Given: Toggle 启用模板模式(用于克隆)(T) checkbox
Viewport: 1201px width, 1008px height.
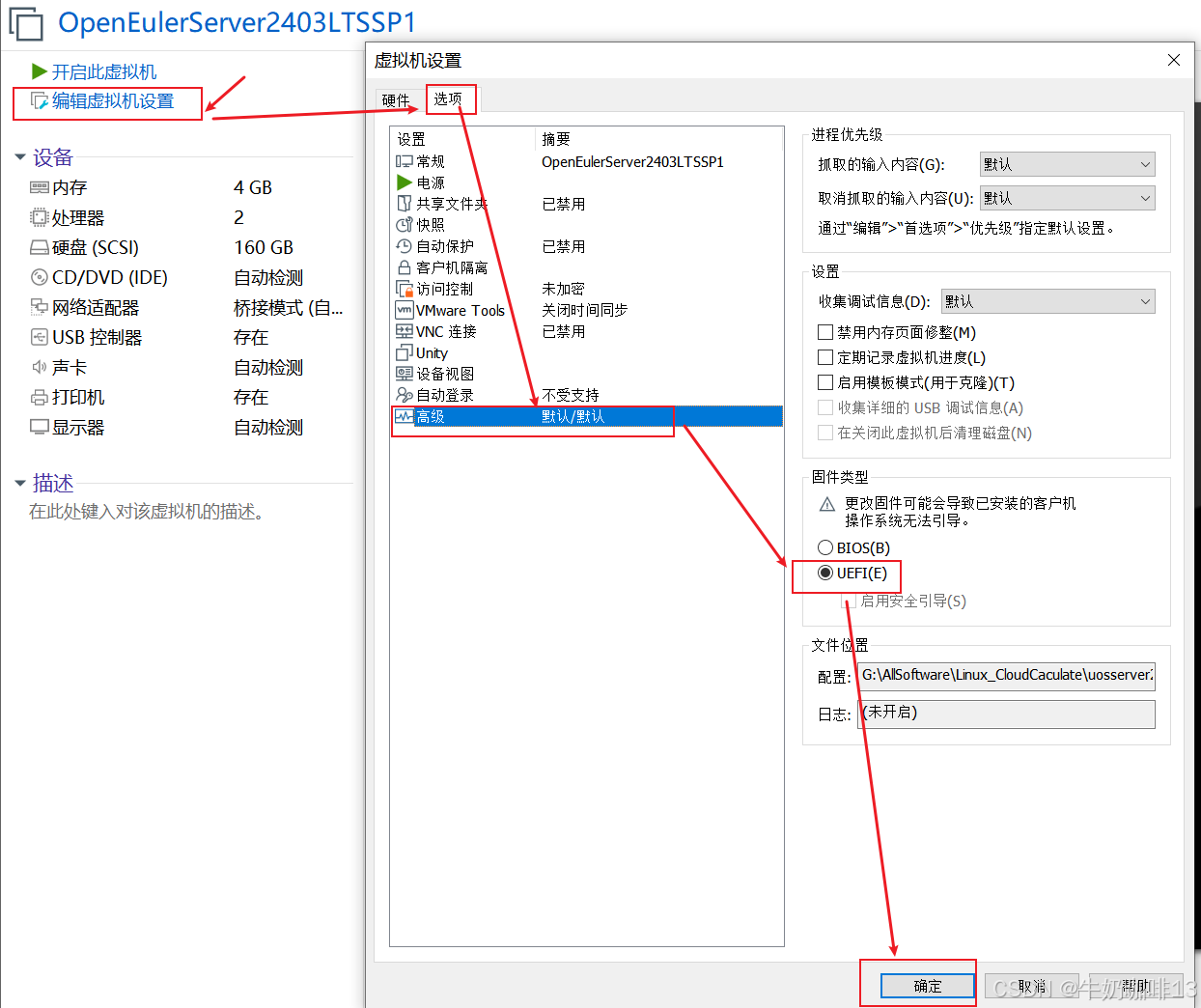Looking at the screenshot, I should (825, 382).
